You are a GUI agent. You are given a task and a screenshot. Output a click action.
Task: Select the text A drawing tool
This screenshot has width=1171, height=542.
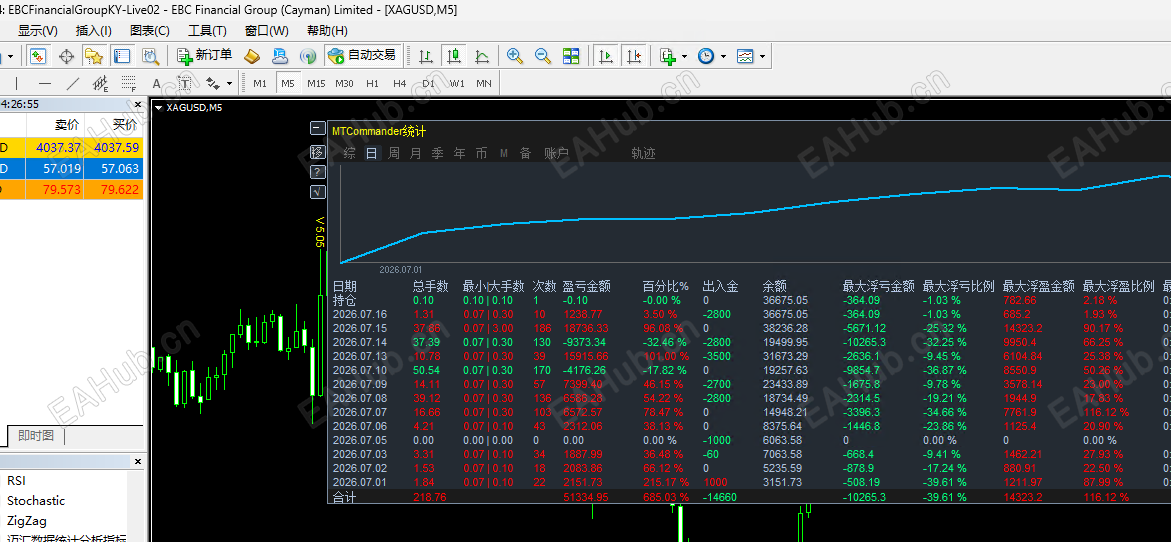point(156,83)
